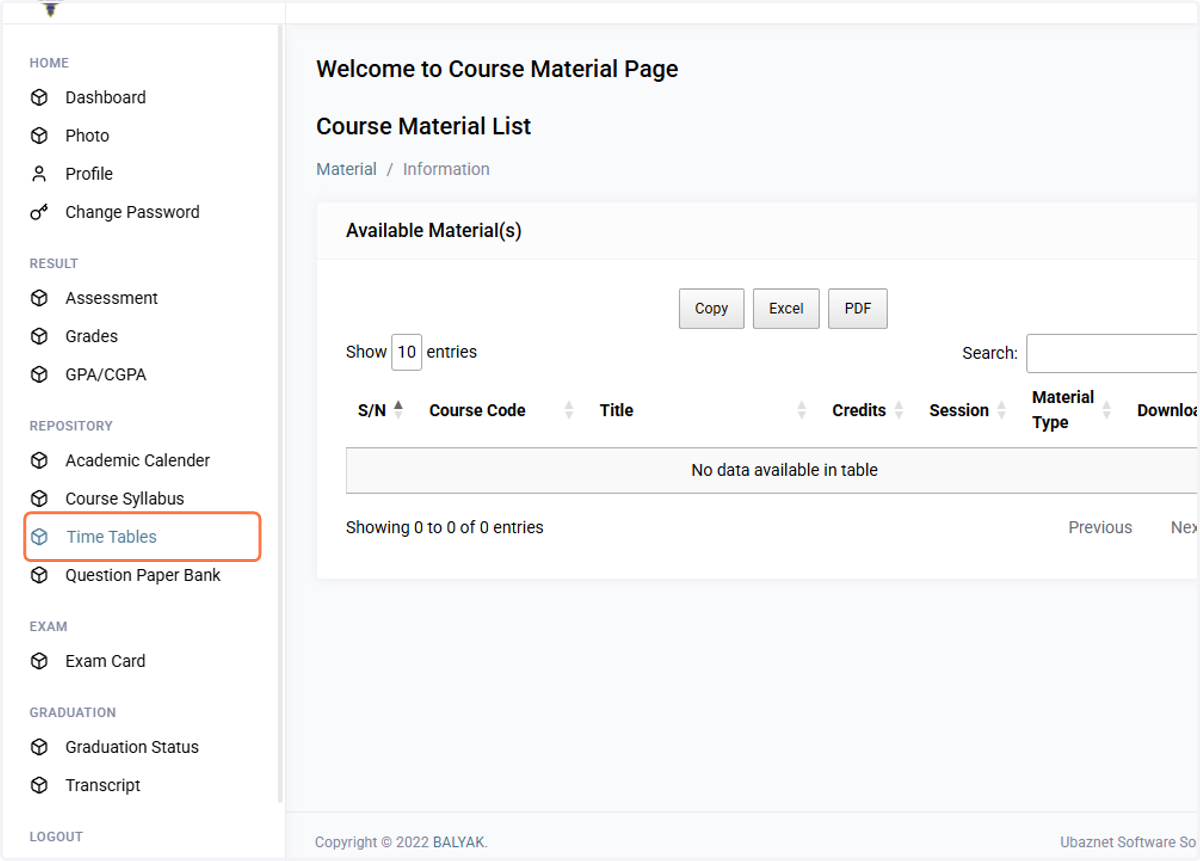Click the cube icon beside Graduation Status
The width and height of the screenshot is (1200, 861).
pyautogui.click(x=39, y=747)
